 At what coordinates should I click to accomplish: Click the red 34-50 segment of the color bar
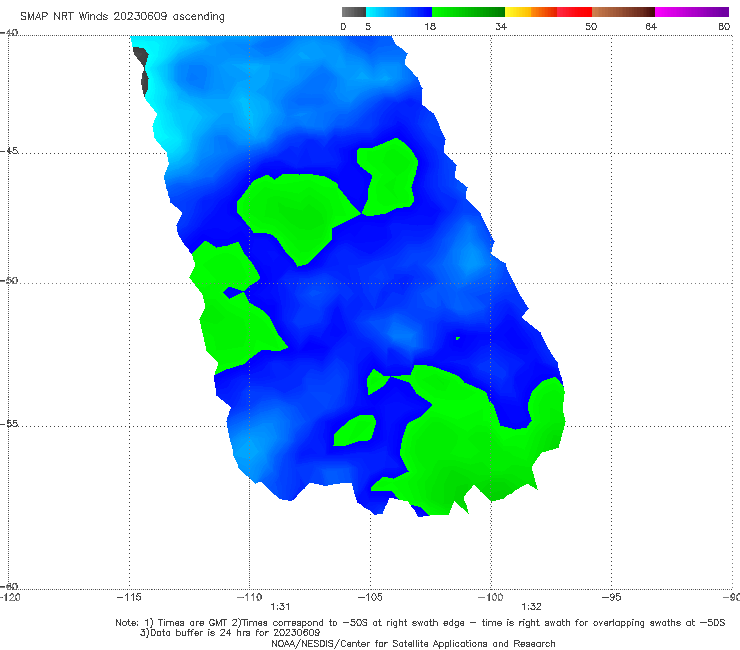coord(548,12)
